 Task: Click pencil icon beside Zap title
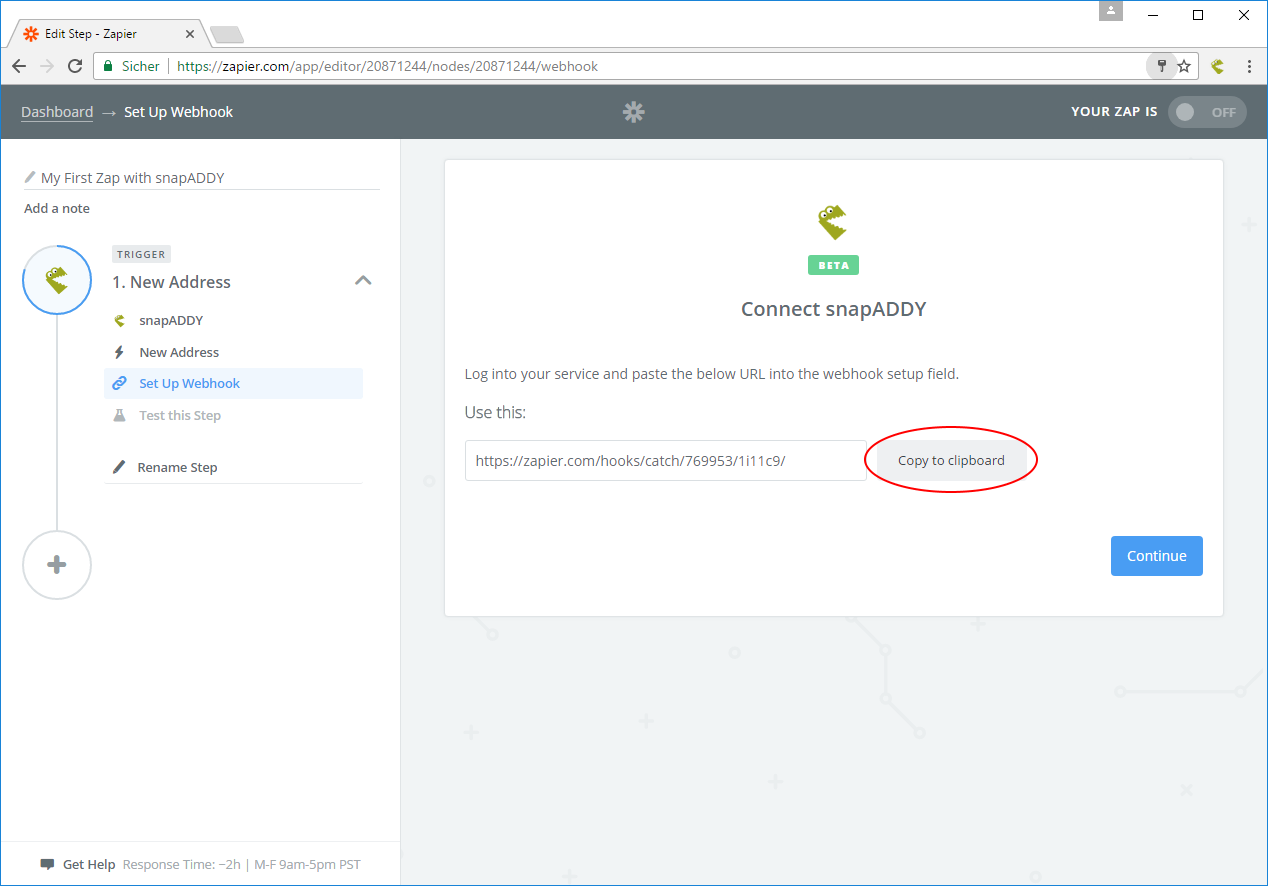[30, 177]
